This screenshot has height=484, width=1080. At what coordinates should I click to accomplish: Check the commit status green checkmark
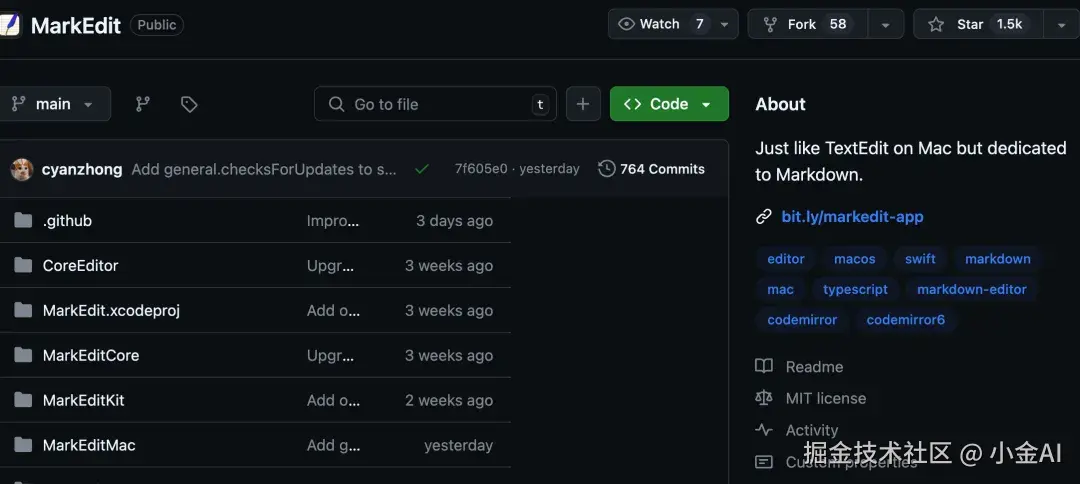(x=422, y=169)
